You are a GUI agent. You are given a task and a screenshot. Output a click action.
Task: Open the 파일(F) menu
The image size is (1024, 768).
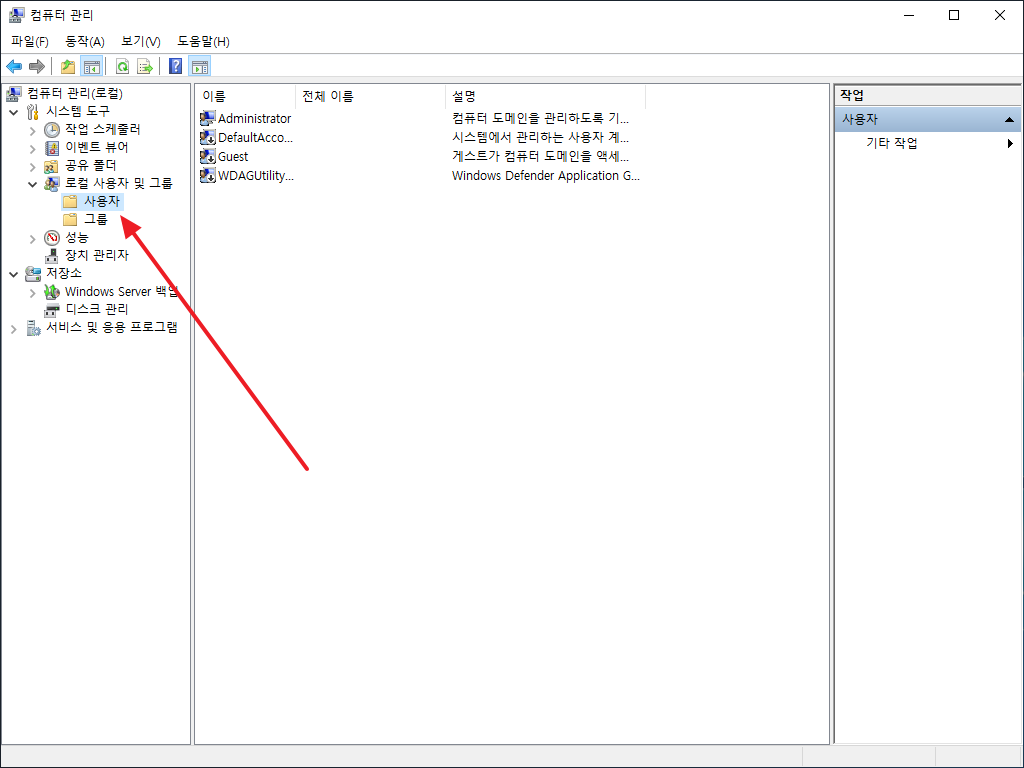30,41
